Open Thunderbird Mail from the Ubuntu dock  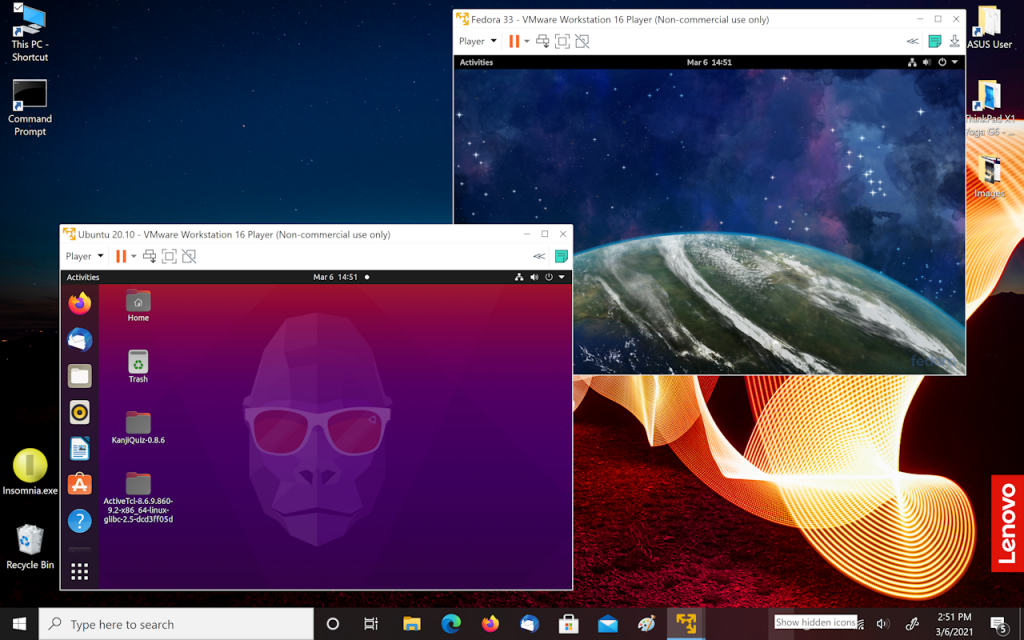point(80,340)
